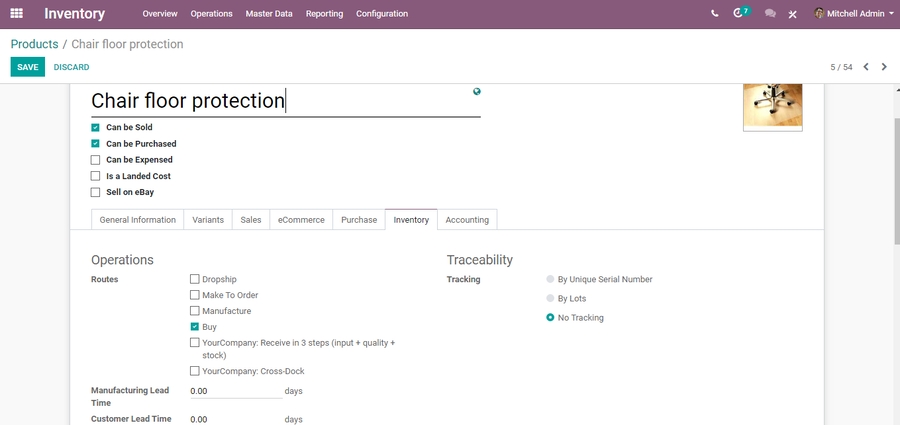Click the Save button

coord(28,67)
